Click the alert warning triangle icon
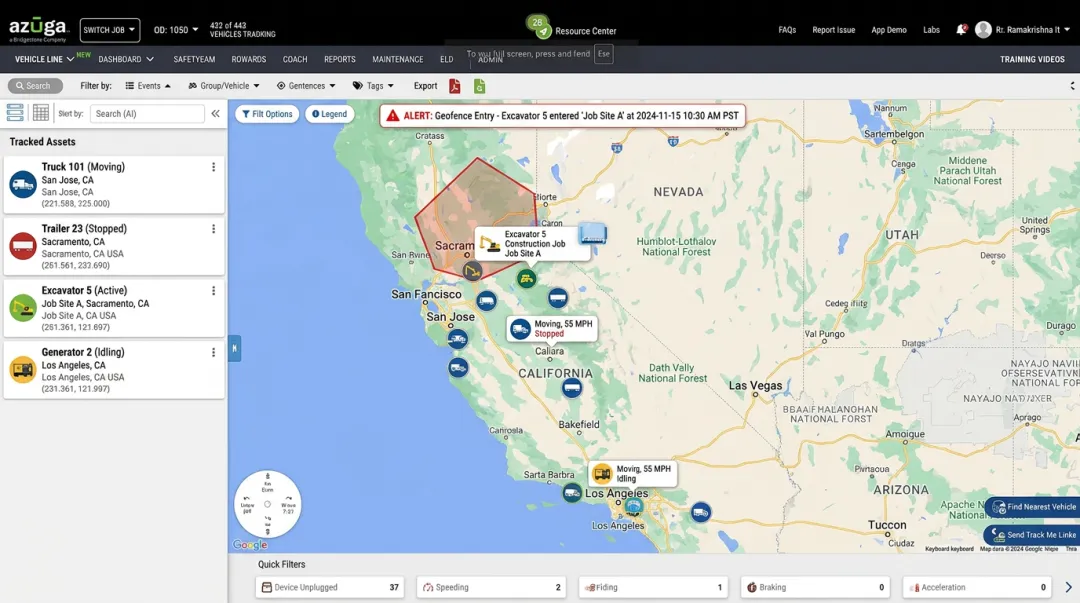 pos(393,116)
